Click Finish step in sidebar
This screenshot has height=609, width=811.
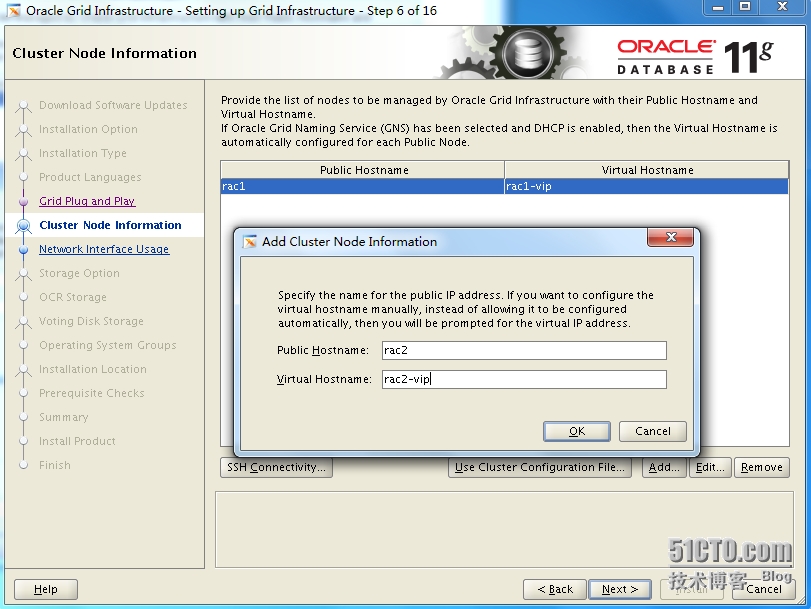pos(55,465)
